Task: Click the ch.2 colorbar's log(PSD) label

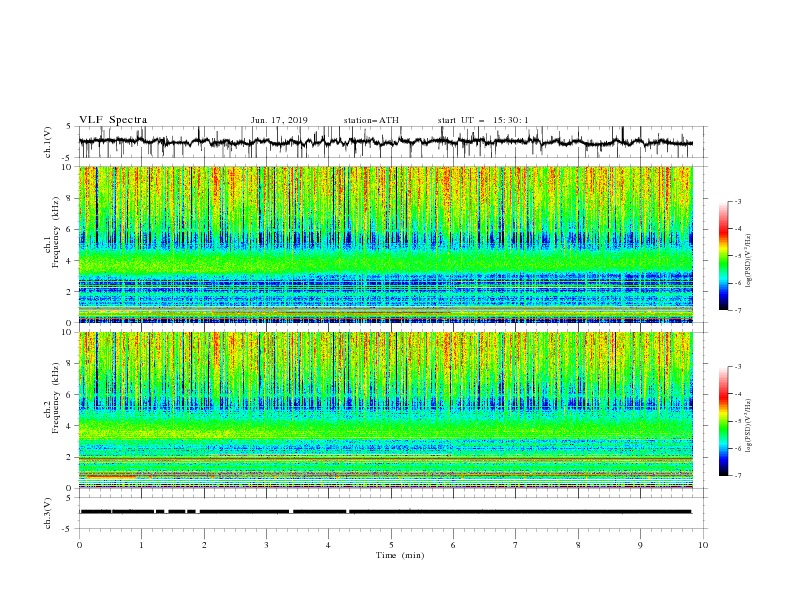Action: [748, 425]
